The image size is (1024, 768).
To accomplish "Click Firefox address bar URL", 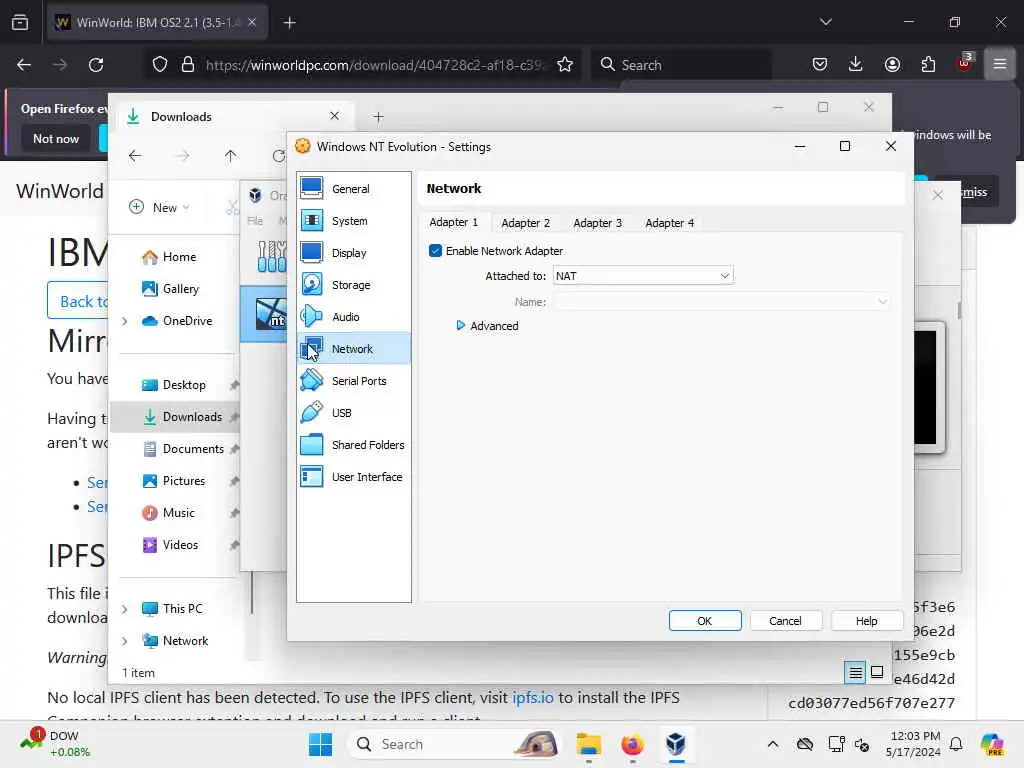I will (x=374, y=65).
